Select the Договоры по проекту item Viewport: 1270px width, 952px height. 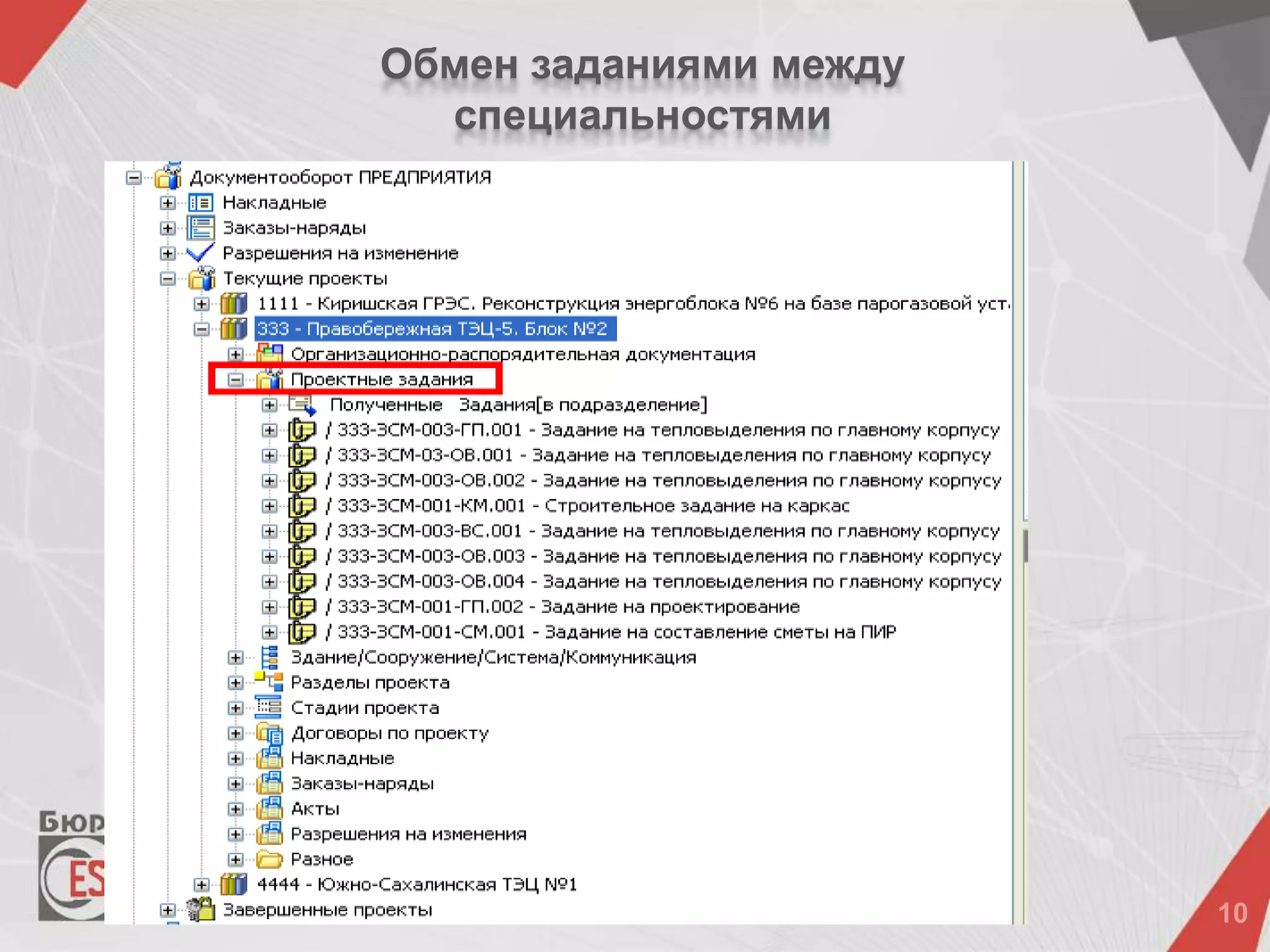point(389,733)
